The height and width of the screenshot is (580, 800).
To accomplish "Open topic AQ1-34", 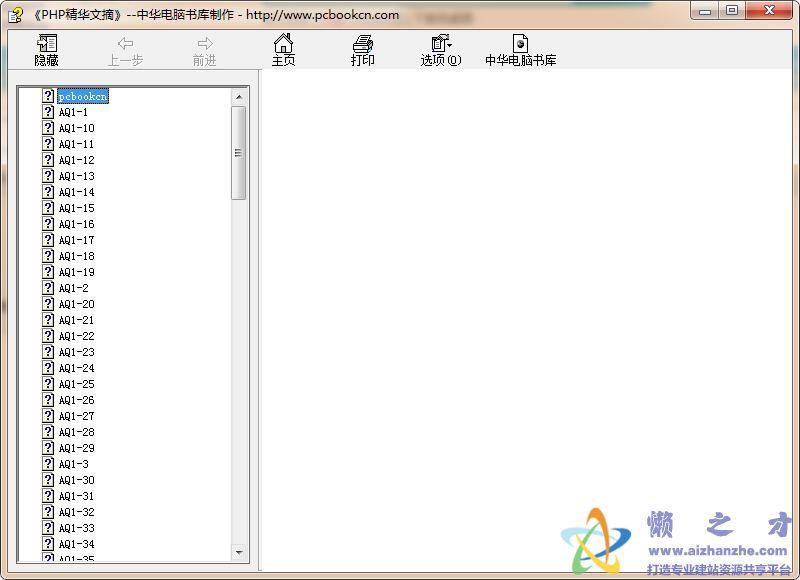I will click(77, 544).
